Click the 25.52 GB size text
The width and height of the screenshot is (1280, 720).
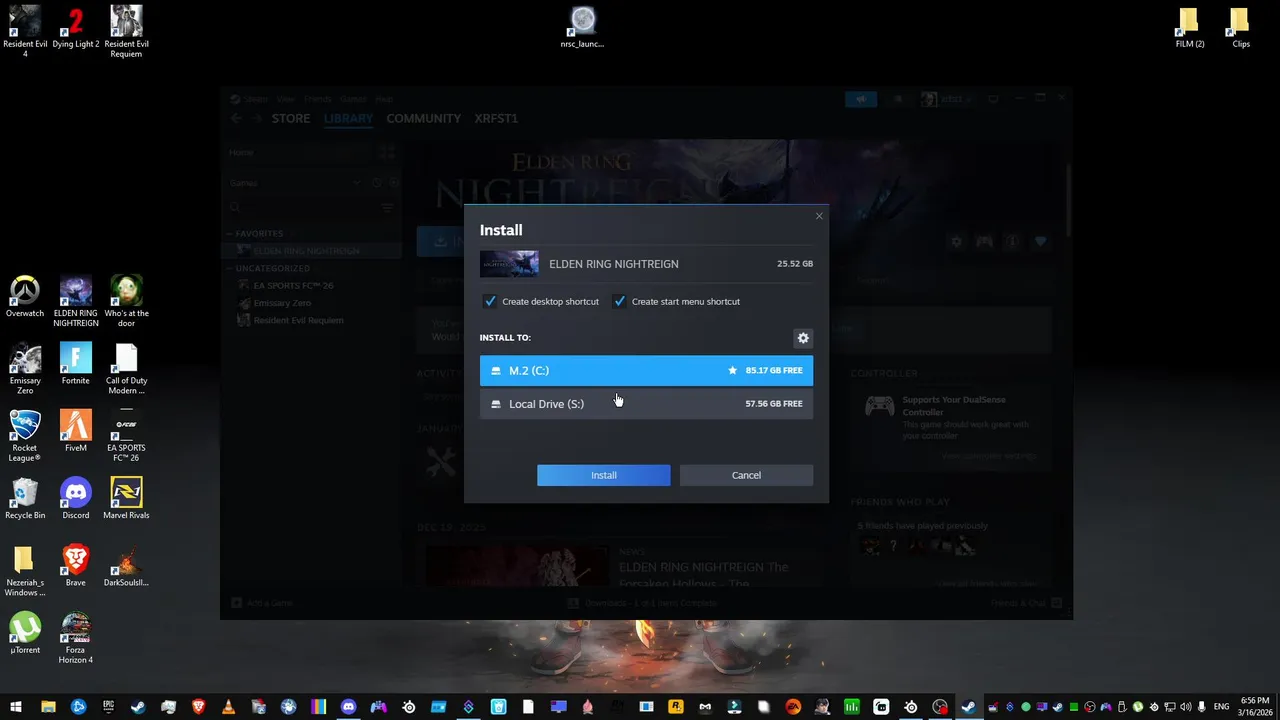click(x=795, y=264)
